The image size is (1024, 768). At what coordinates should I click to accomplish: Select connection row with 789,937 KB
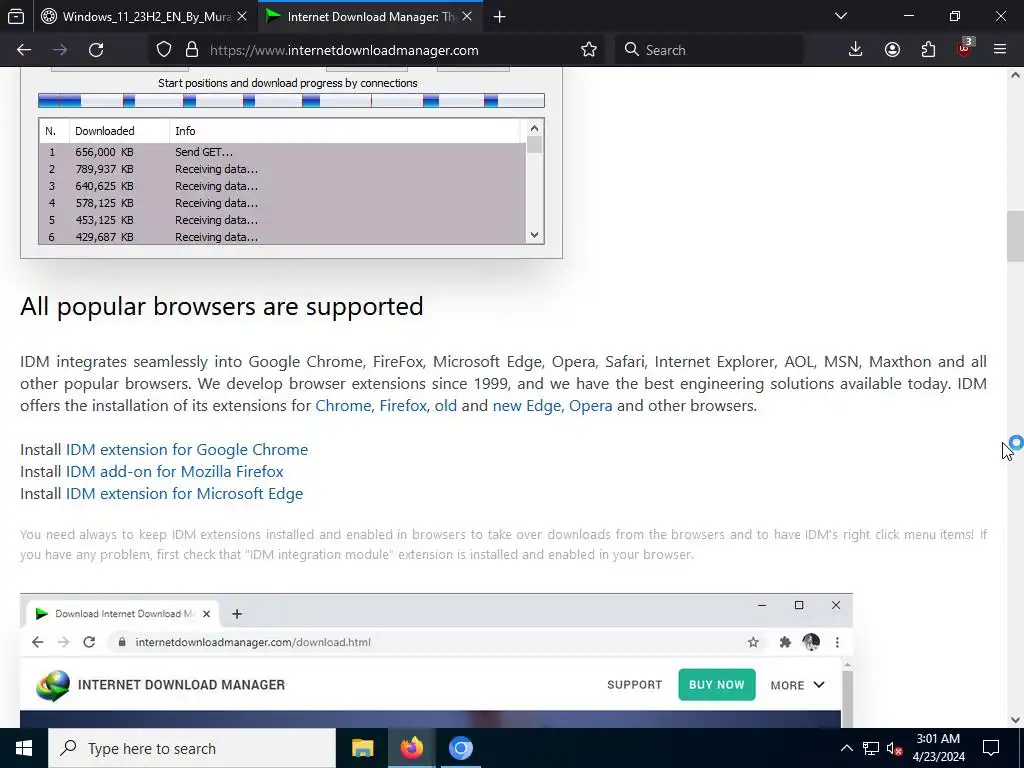(x=283, y=169)
